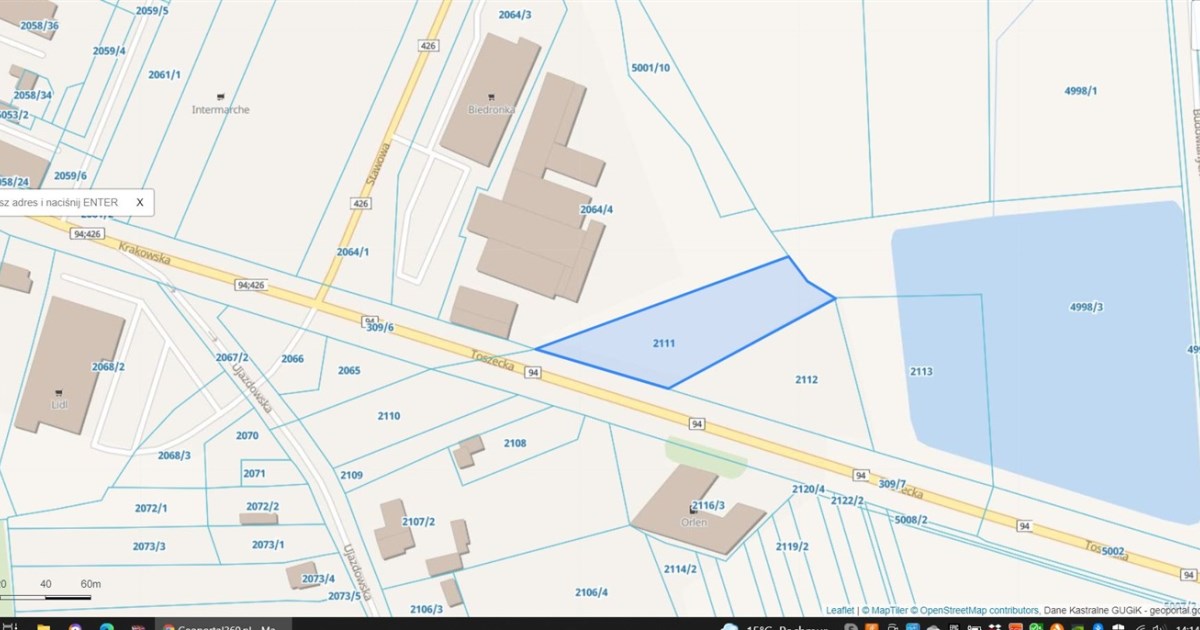The width and height of the screenshot is (1200, 630).
Task: Focus the address search input field
Action: (x=60, y=202)
